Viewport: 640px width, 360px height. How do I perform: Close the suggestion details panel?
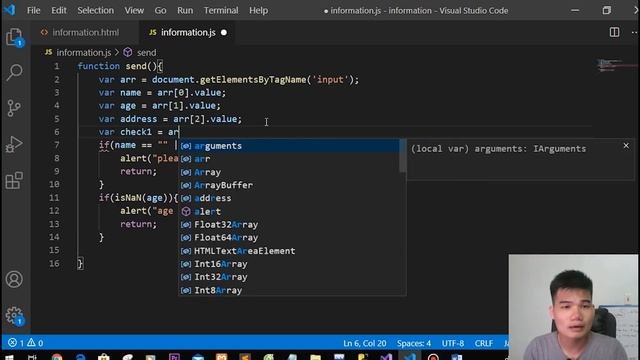[x=626, y=146]
